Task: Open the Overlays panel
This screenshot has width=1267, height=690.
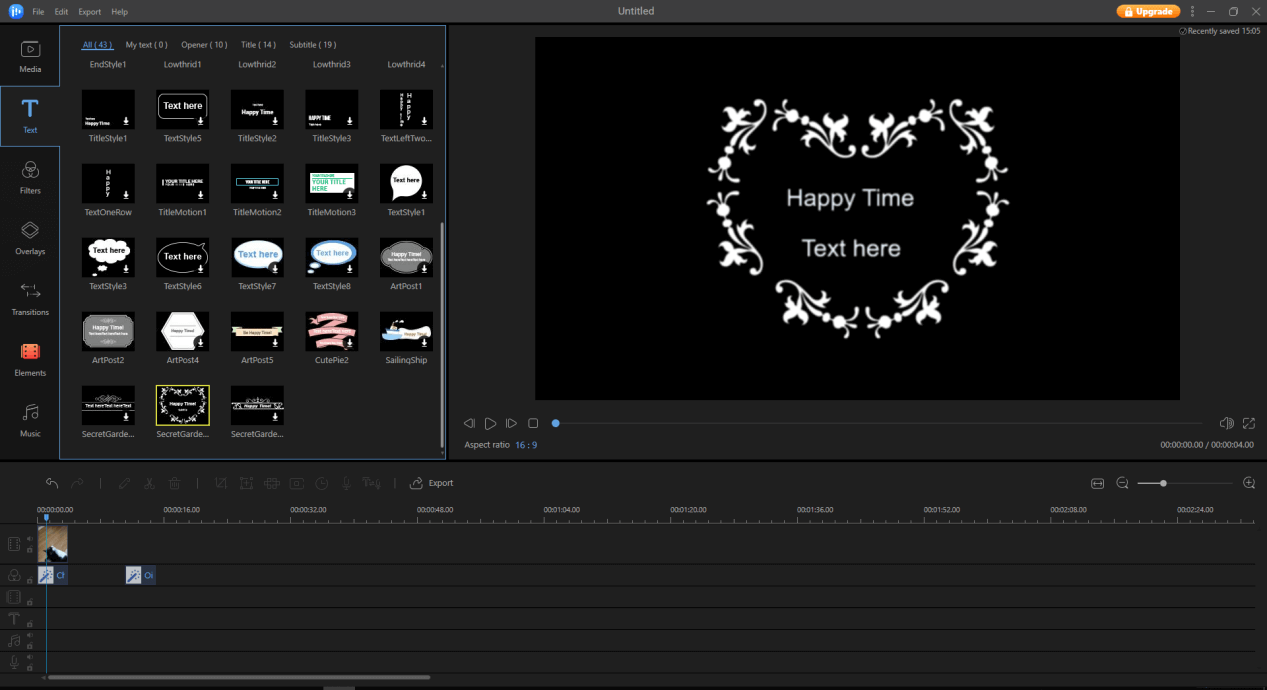Action: [30, 237]
